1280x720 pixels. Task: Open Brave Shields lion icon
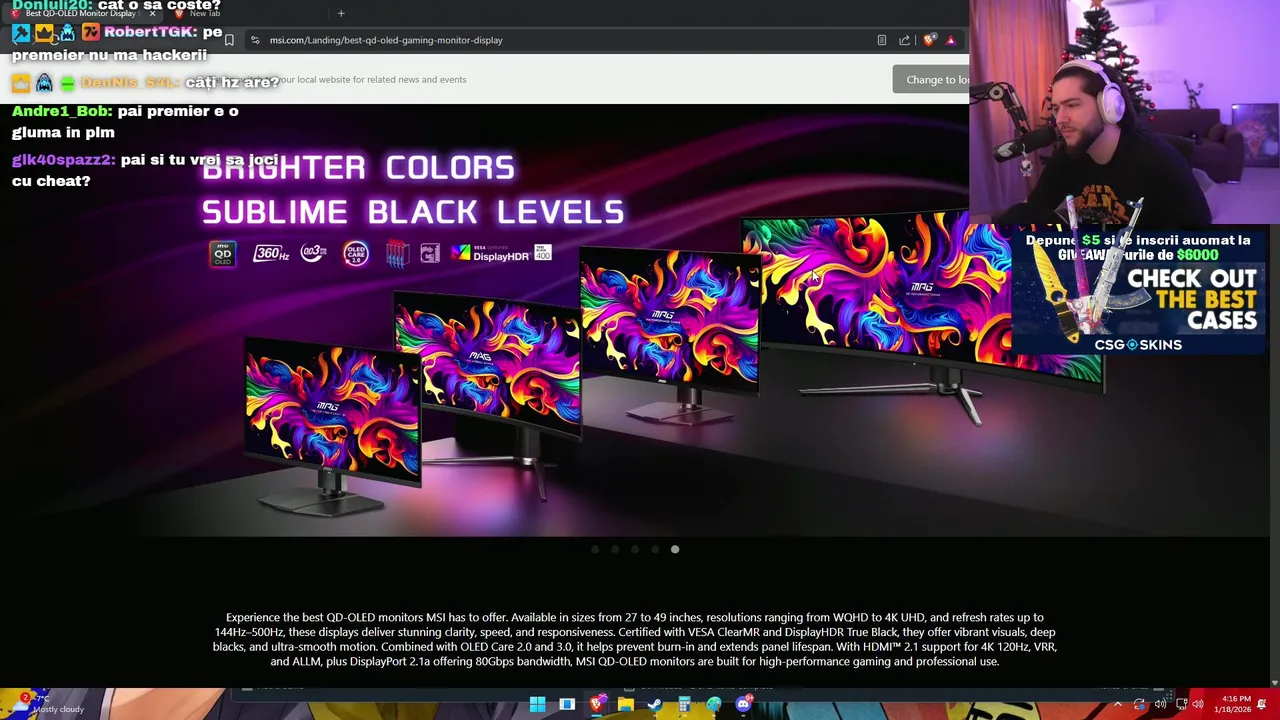coord(929,40)
